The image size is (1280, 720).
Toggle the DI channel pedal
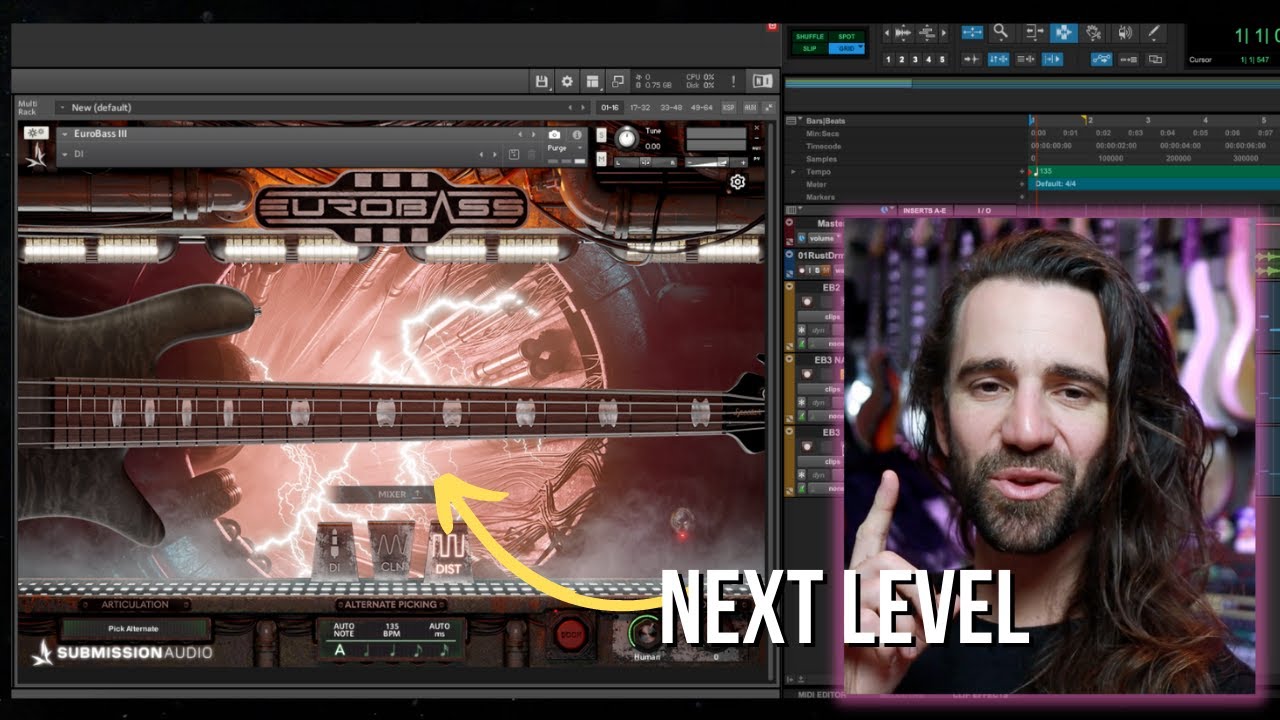pyautogui.click(x=335, y=551)
